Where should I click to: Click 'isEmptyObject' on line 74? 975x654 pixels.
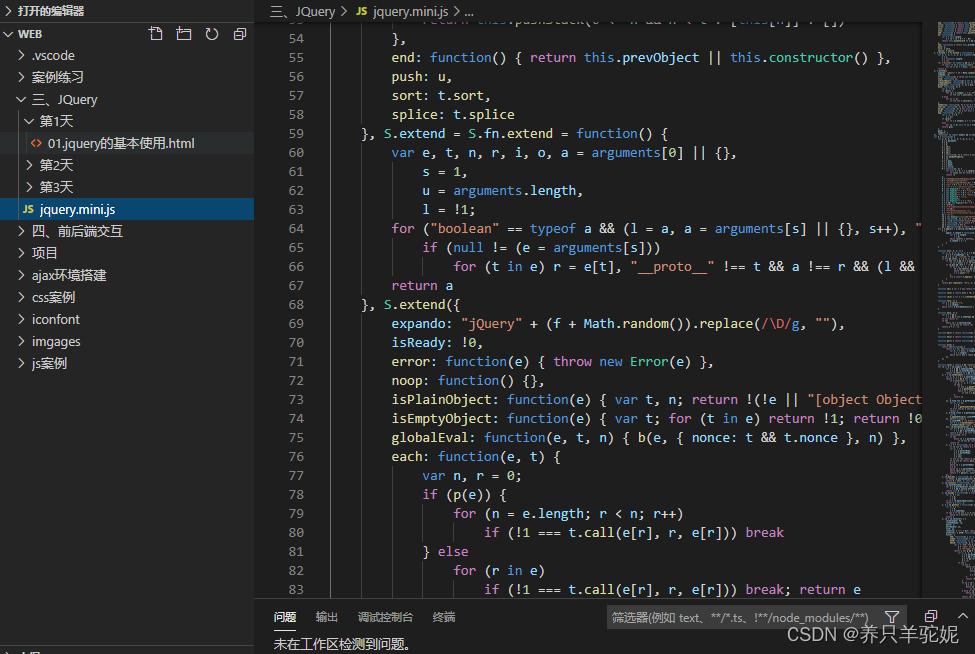pos(441,419)
